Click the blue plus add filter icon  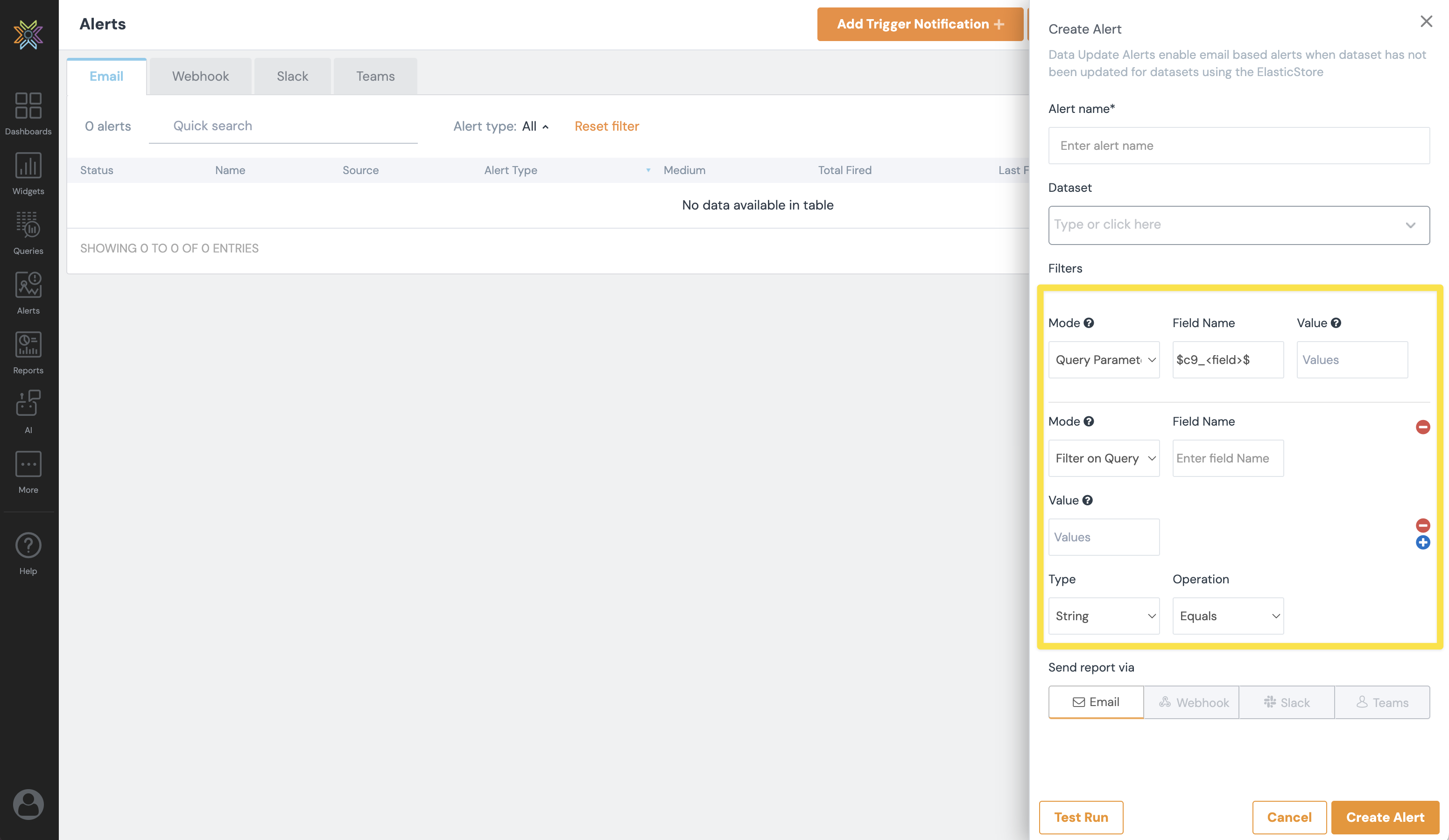click(x=1422, y=542)
